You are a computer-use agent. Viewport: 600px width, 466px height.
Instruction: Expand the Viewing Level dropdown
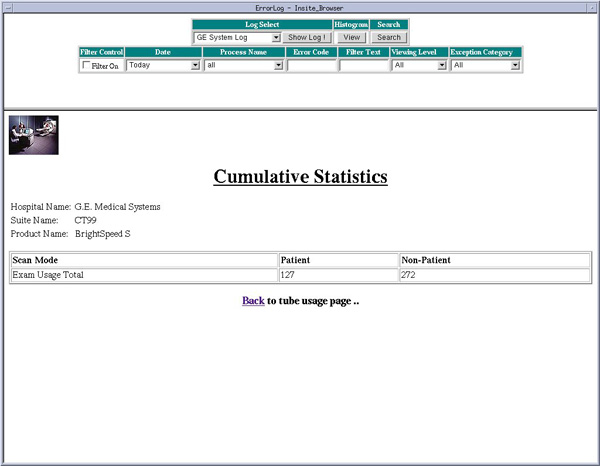(x=419, y=66)
